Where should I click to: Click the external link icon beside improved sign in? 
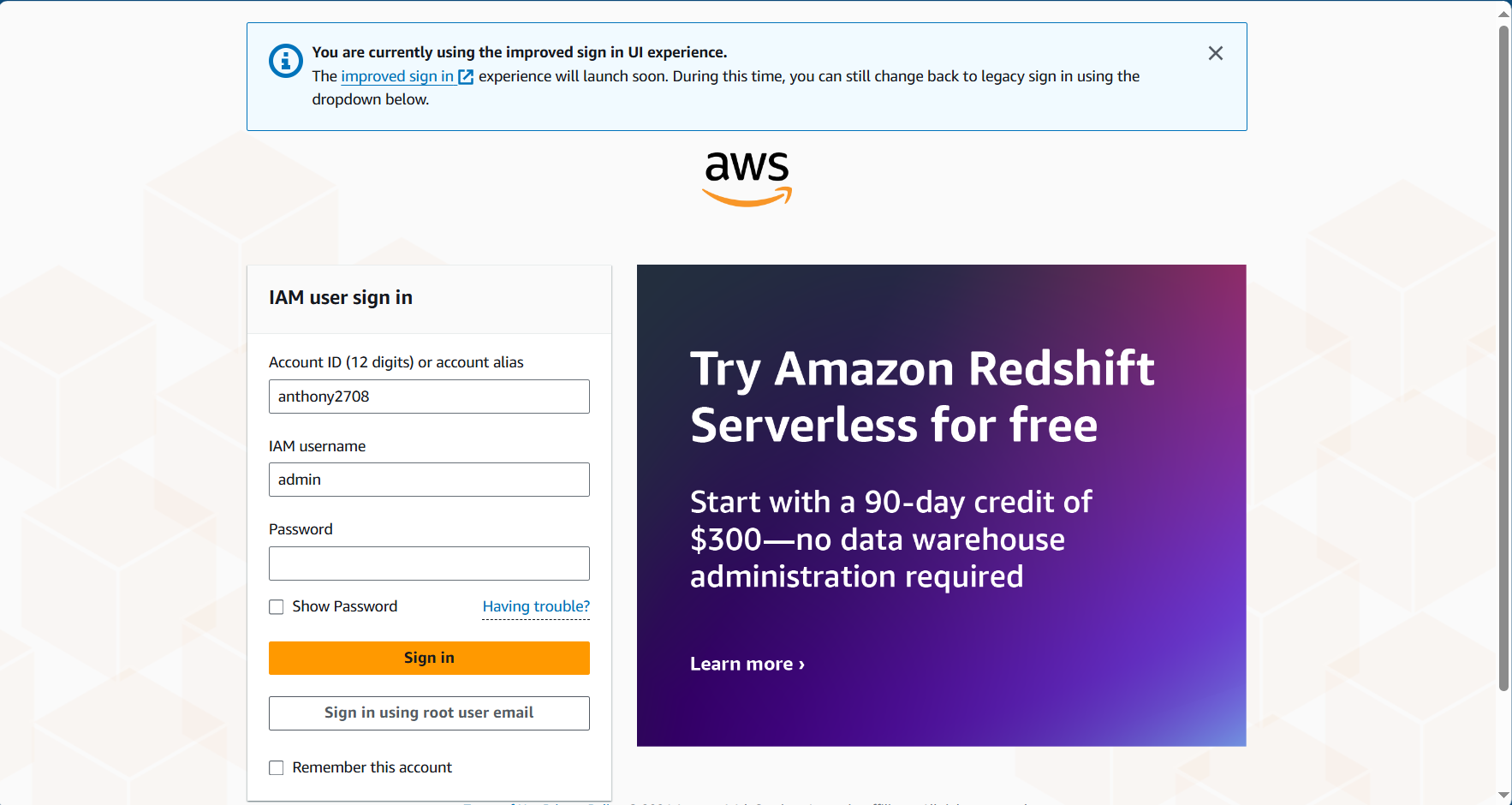pyautogui.click(x=466, y=77)
